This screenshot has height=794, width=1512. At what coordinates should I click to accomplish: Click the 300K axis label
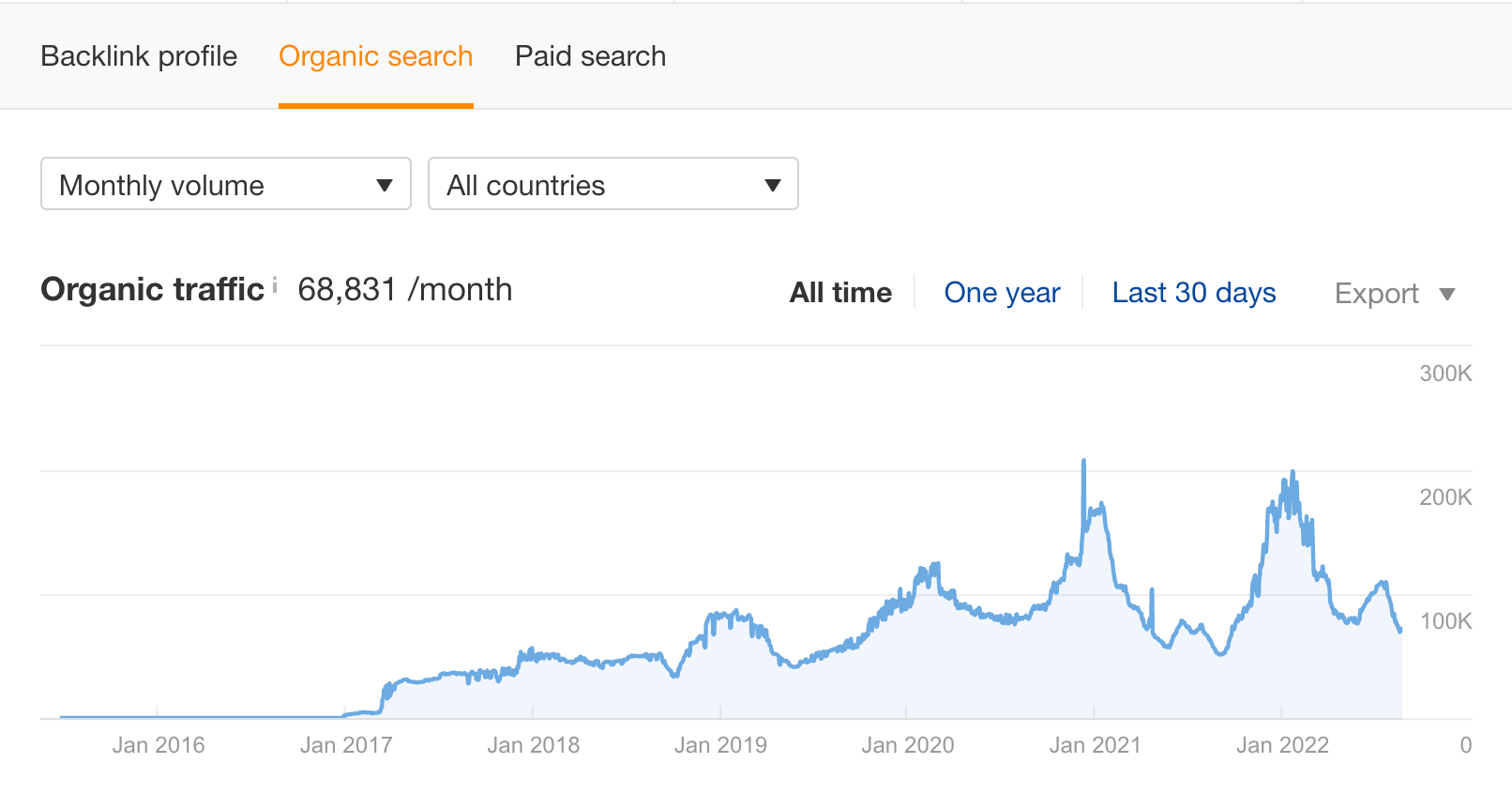pyautogui.click(x=1445, y=374)
